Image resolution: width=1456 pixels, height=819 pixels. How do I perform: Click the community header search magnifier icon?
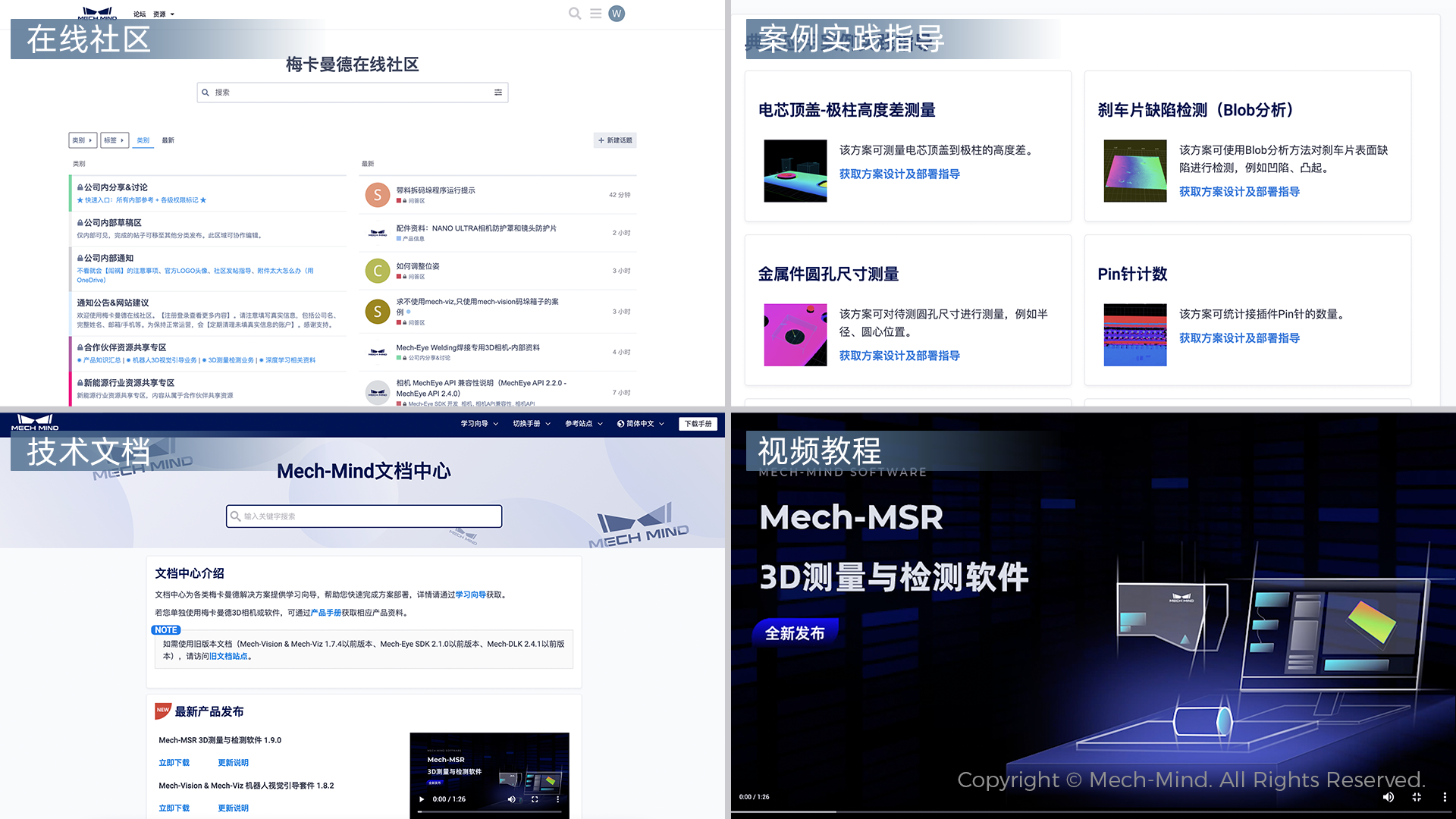575,14
